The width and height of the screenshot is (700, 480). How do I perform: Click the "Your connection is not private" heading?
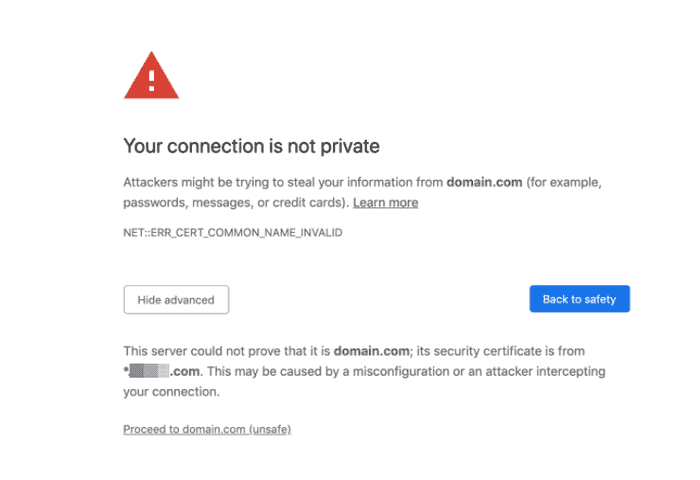pyautogui.click(x=251, y=146)
